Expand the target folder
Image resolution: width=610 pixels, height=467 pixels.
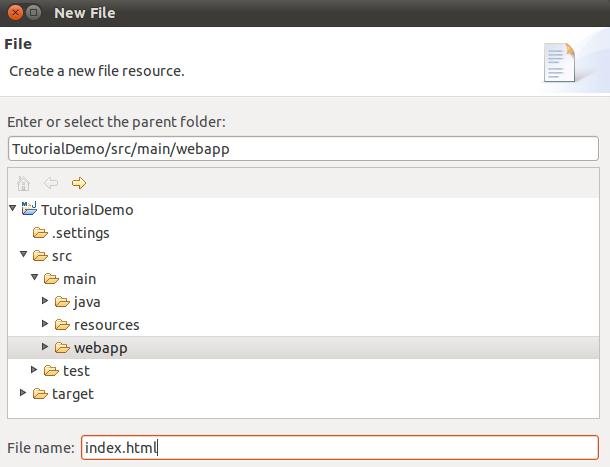click(23, 392)
